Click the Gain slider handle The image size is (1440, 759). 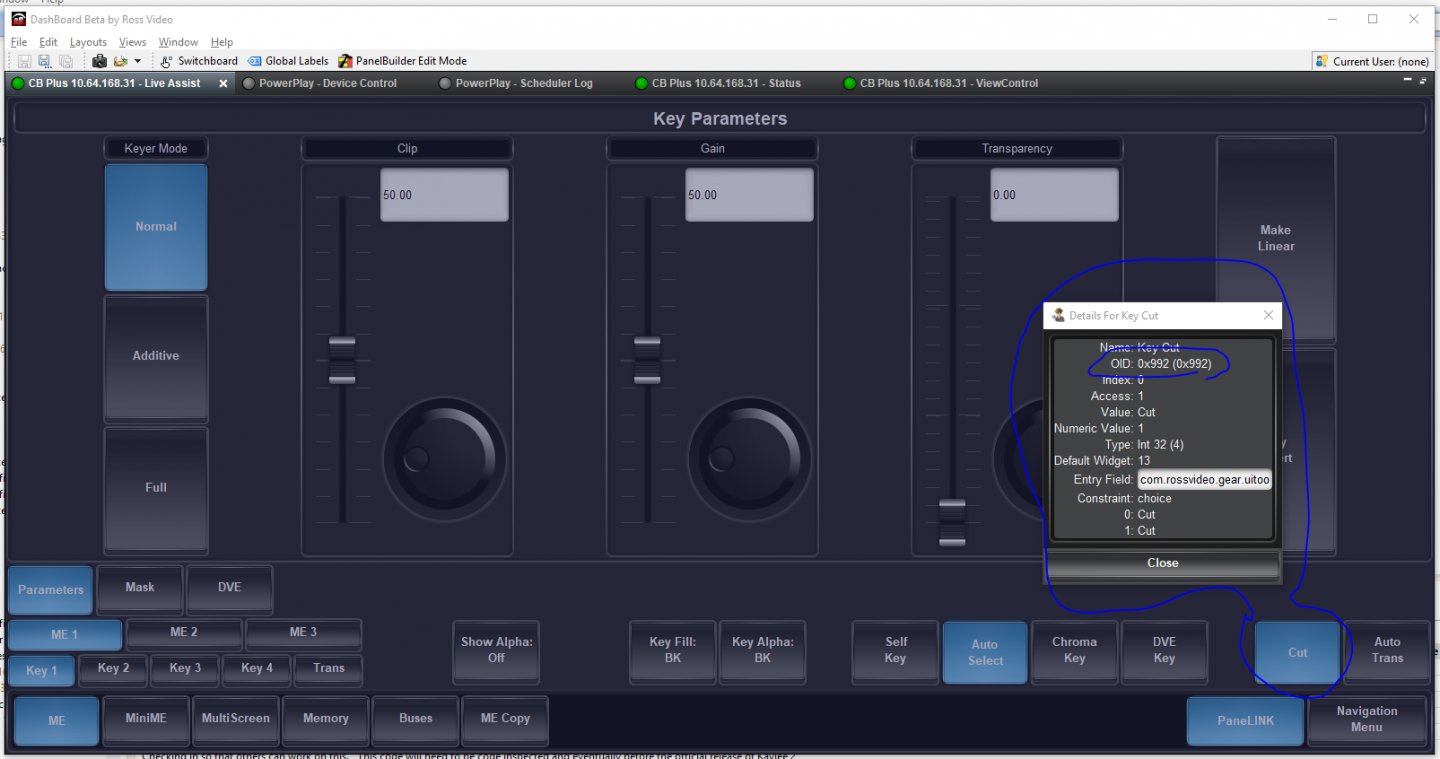point(647,360)
